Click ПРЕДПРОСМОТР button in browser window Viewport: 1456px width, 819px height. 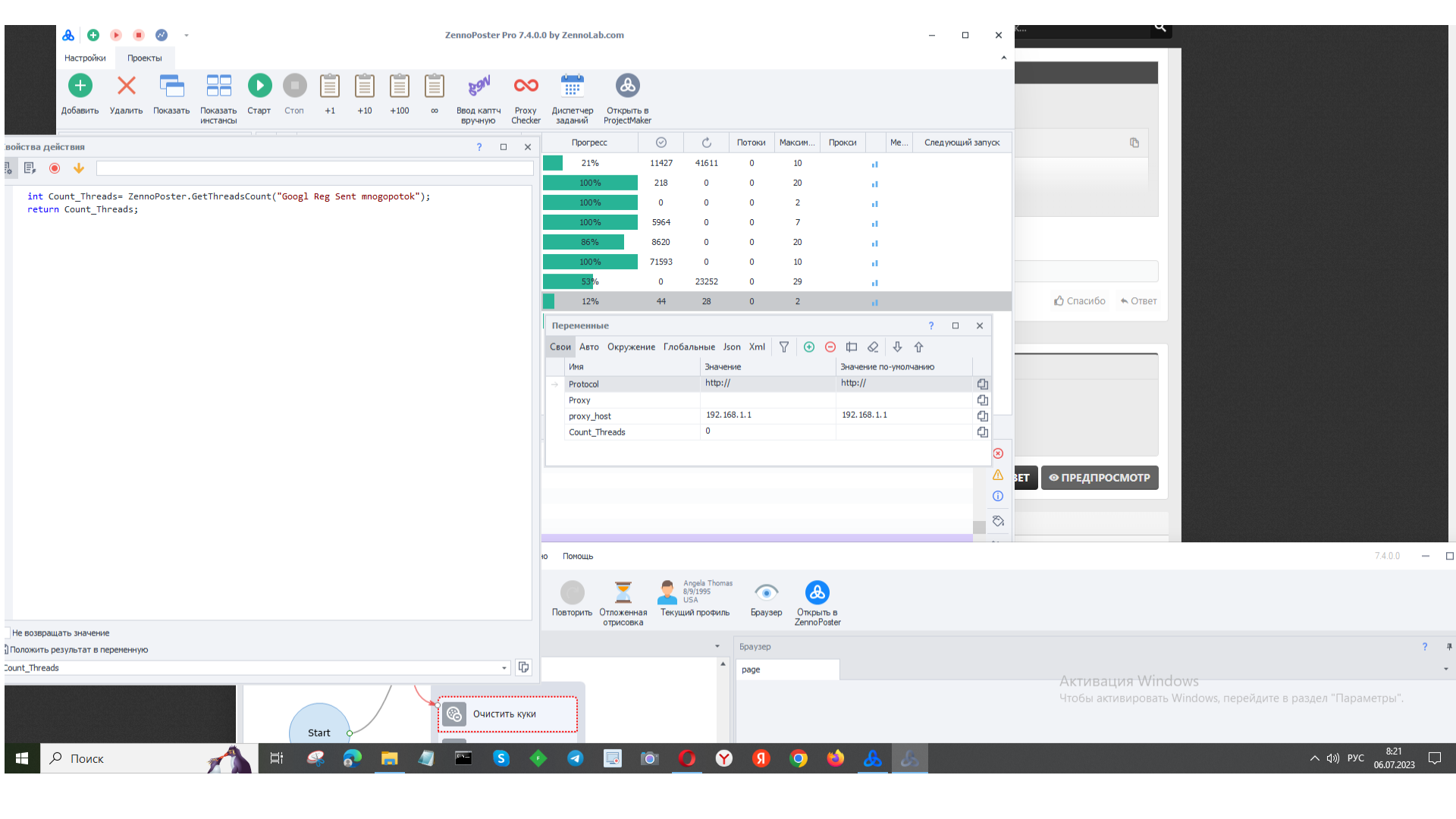(x=1100, y=478)
